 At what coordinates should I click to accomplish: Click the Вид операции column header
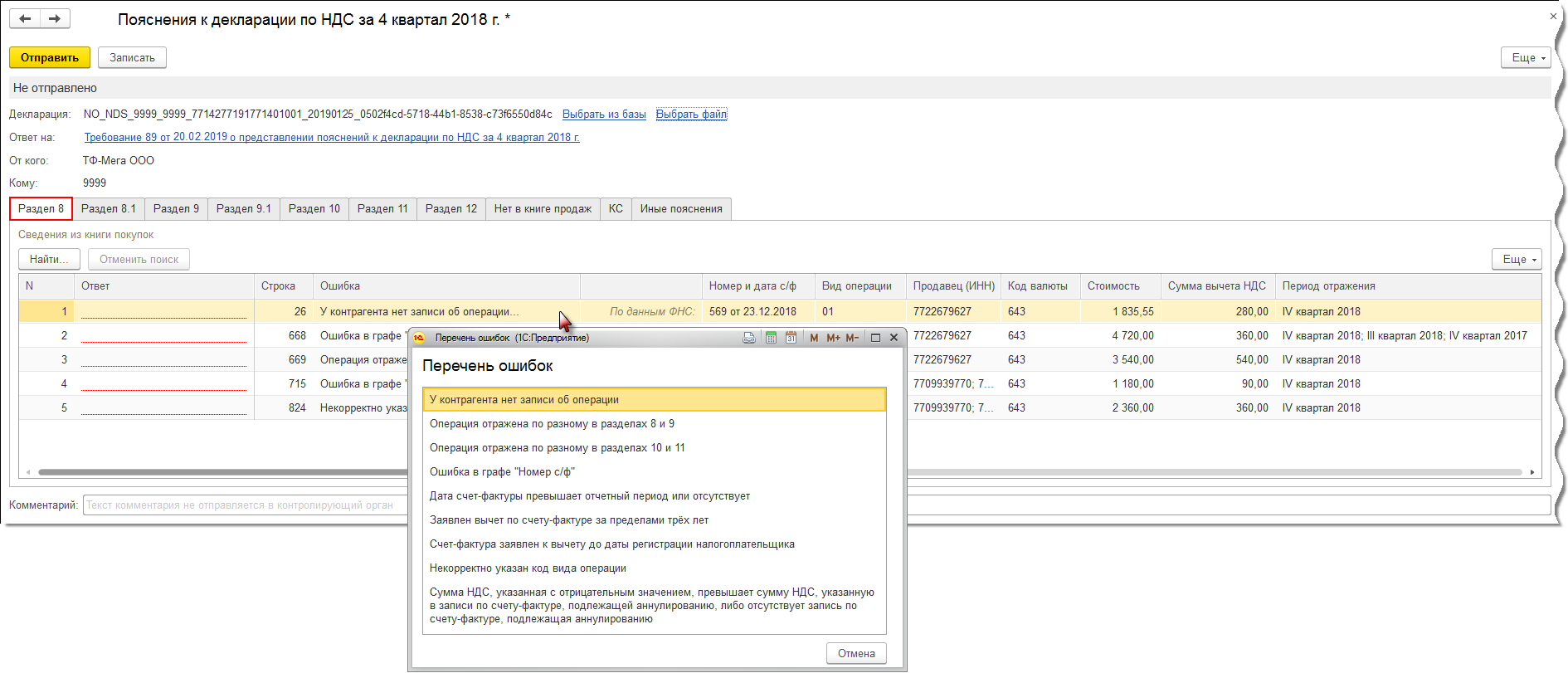(860, 285)
